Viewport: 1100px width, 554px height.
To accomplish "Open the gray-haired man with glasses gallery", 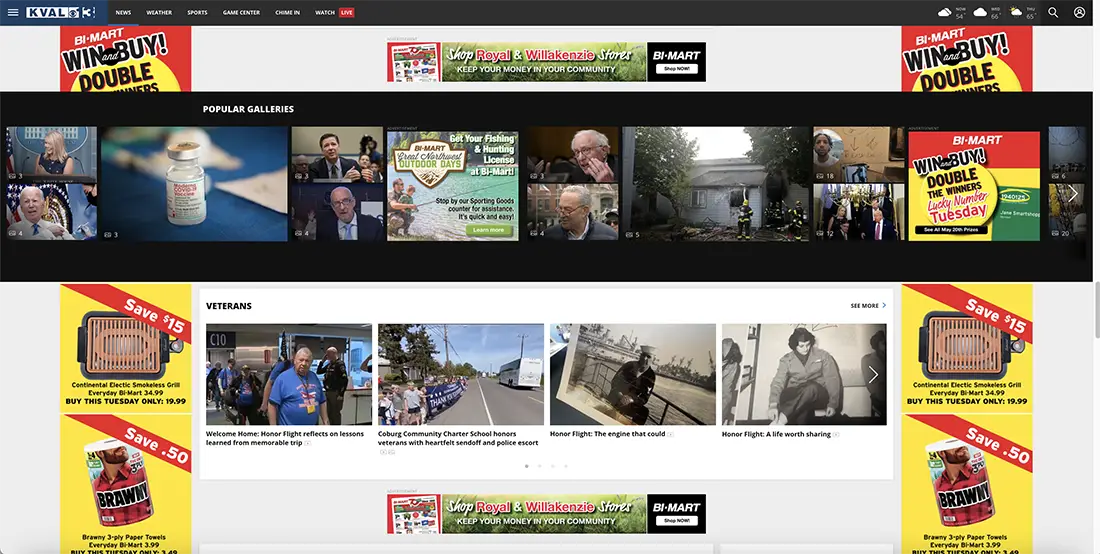I will tap(573, 212).
